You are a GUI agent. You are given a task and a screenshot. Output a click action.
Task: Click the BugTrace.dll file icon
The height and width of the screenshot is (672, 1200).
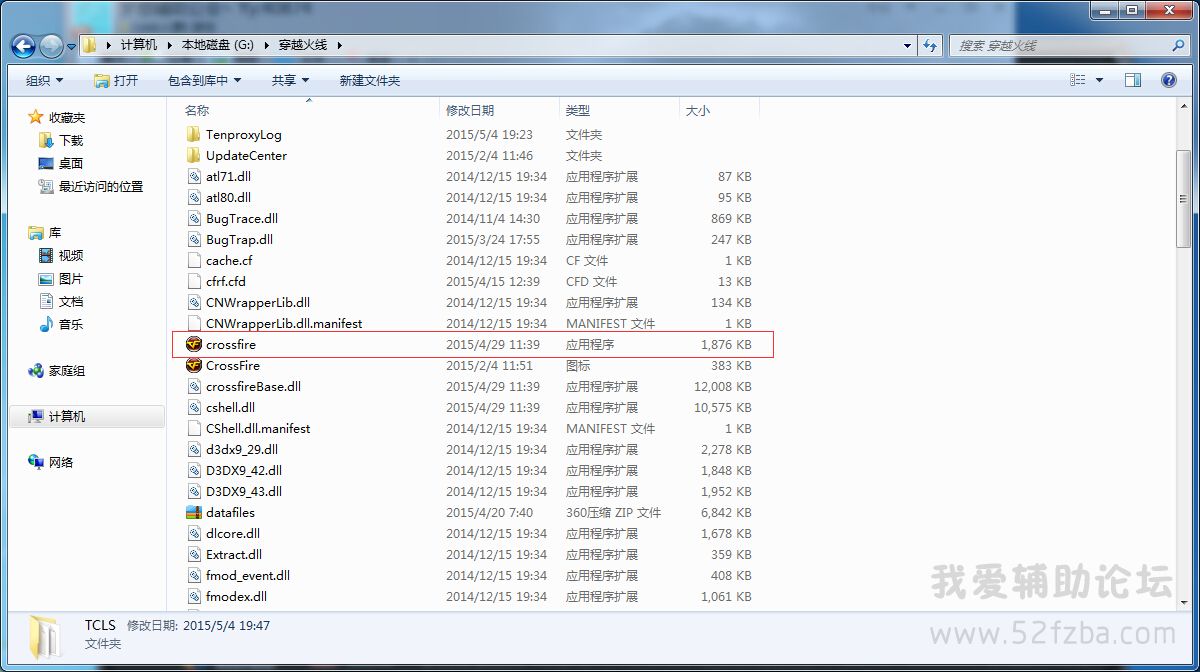coord(194,218)
